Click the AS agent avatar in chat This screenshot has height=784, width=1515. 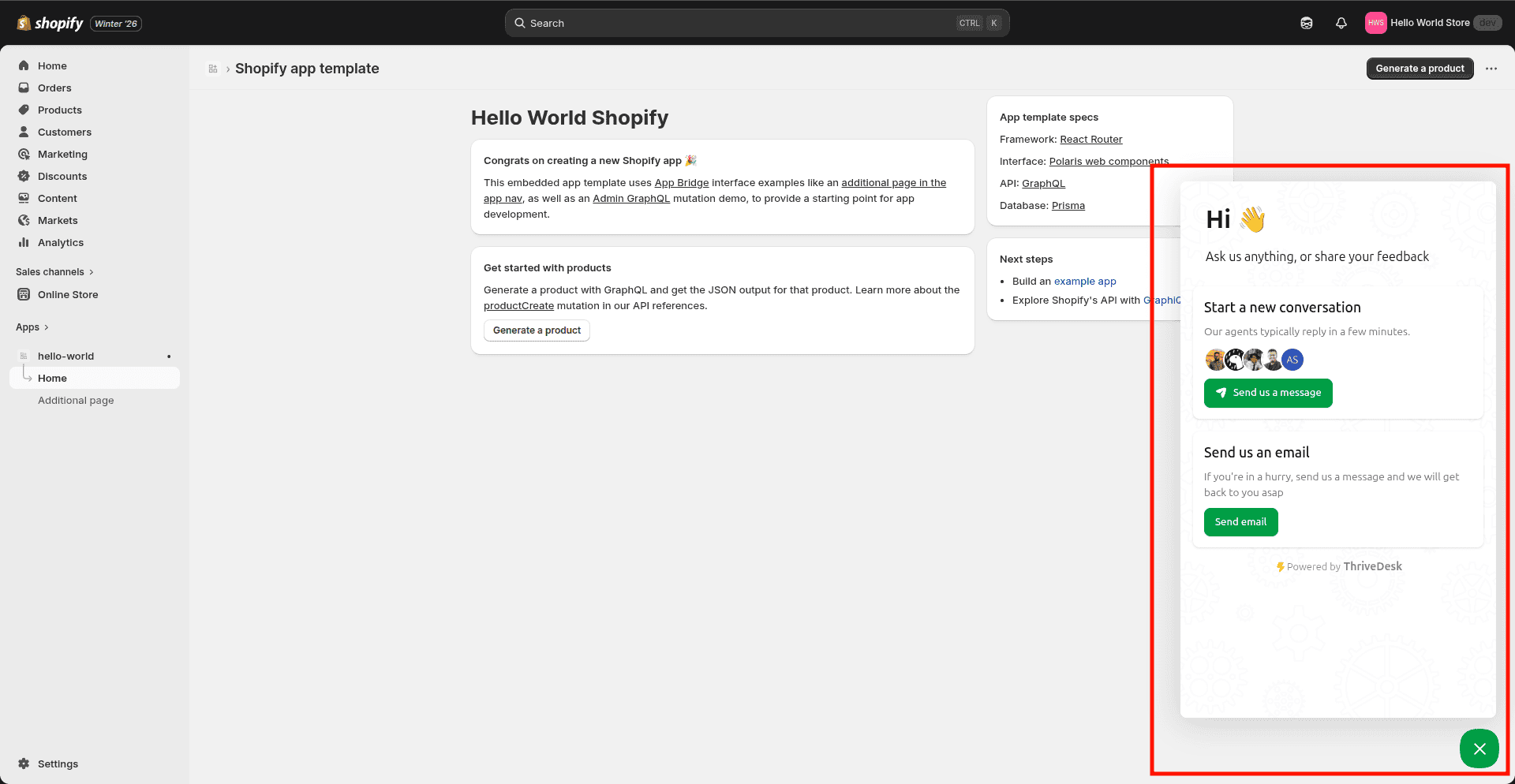[1292, 360]
